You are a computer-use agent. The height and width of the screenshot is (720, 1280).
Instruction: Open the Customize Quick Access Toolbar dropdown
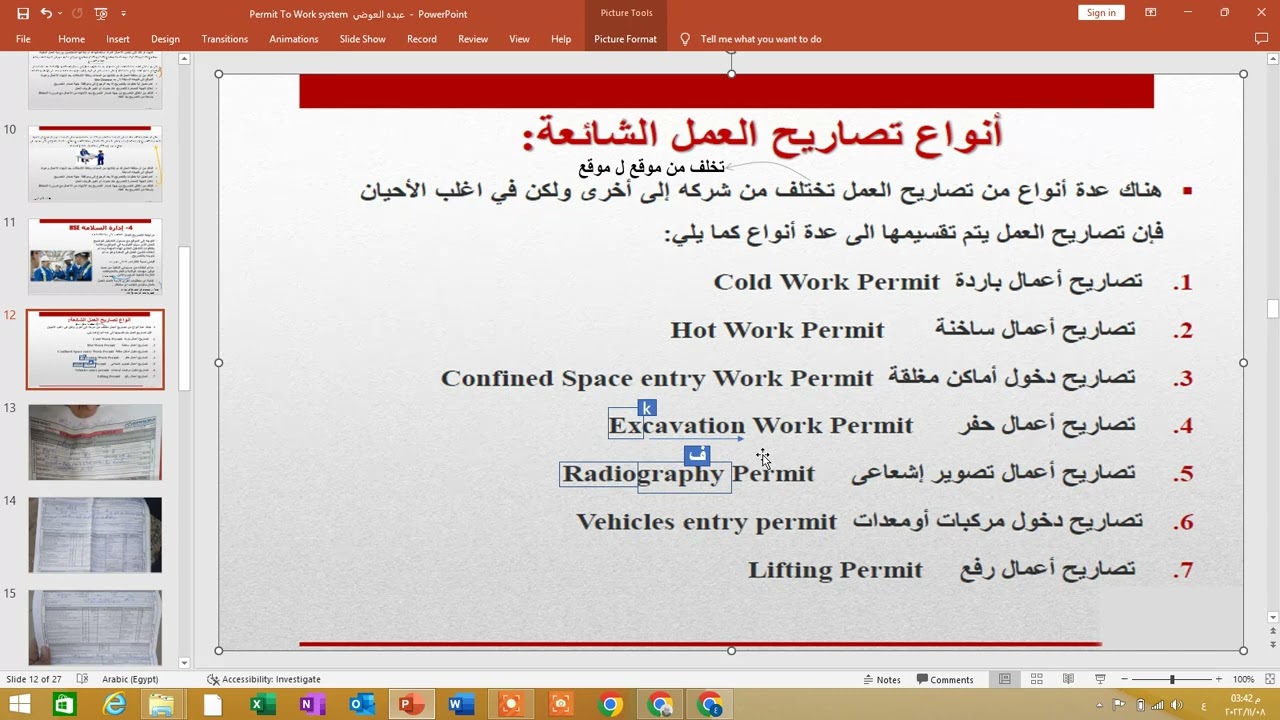click(x=123, y=14)
